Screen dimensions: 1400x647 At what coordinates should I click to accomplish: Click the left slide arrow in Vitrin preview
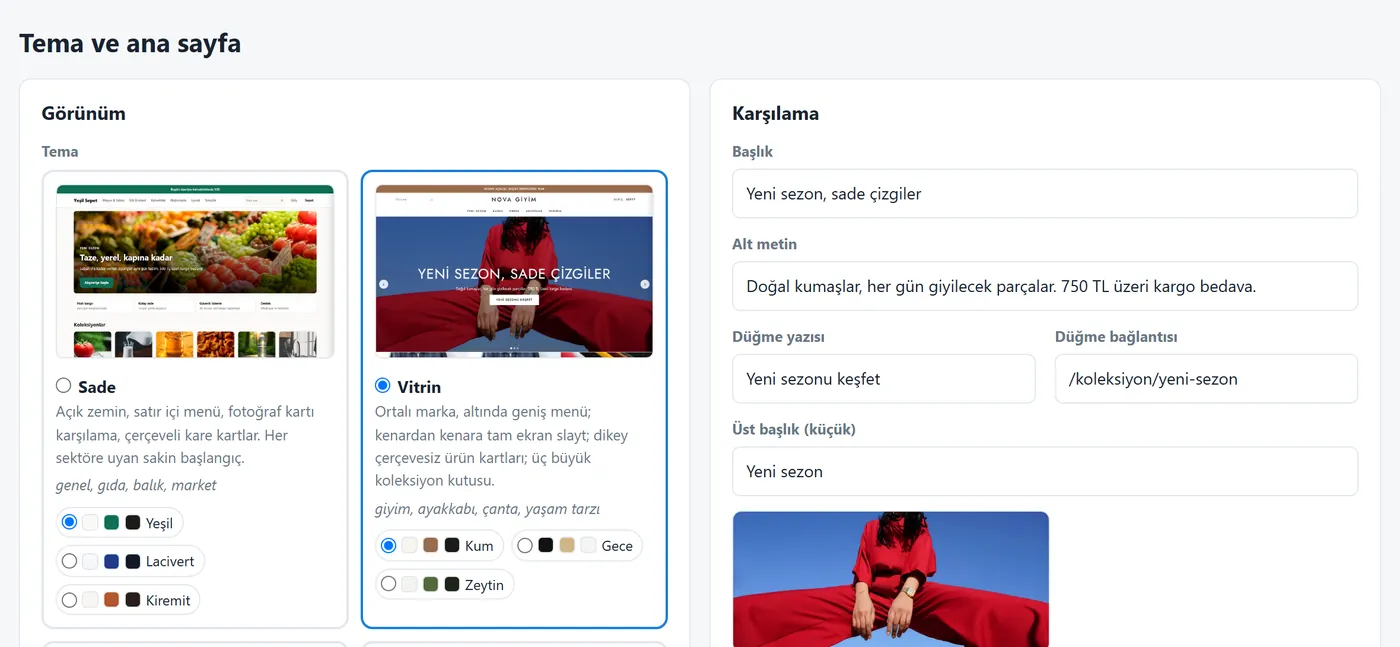[383, 284]
